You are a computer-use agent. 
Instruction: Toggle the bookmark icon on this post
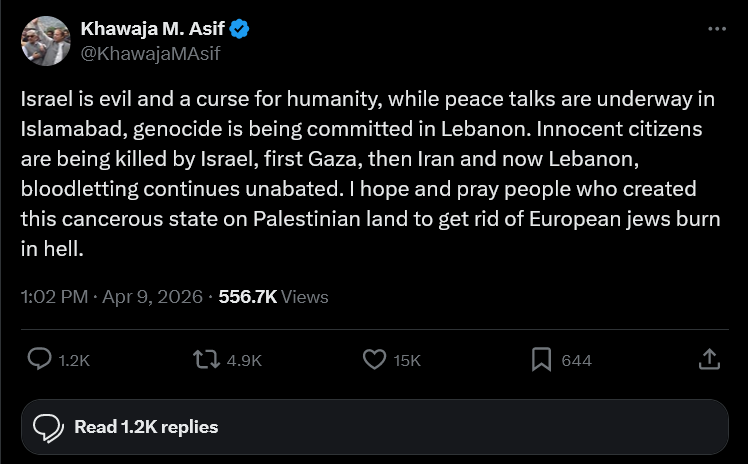coord(541,359)
